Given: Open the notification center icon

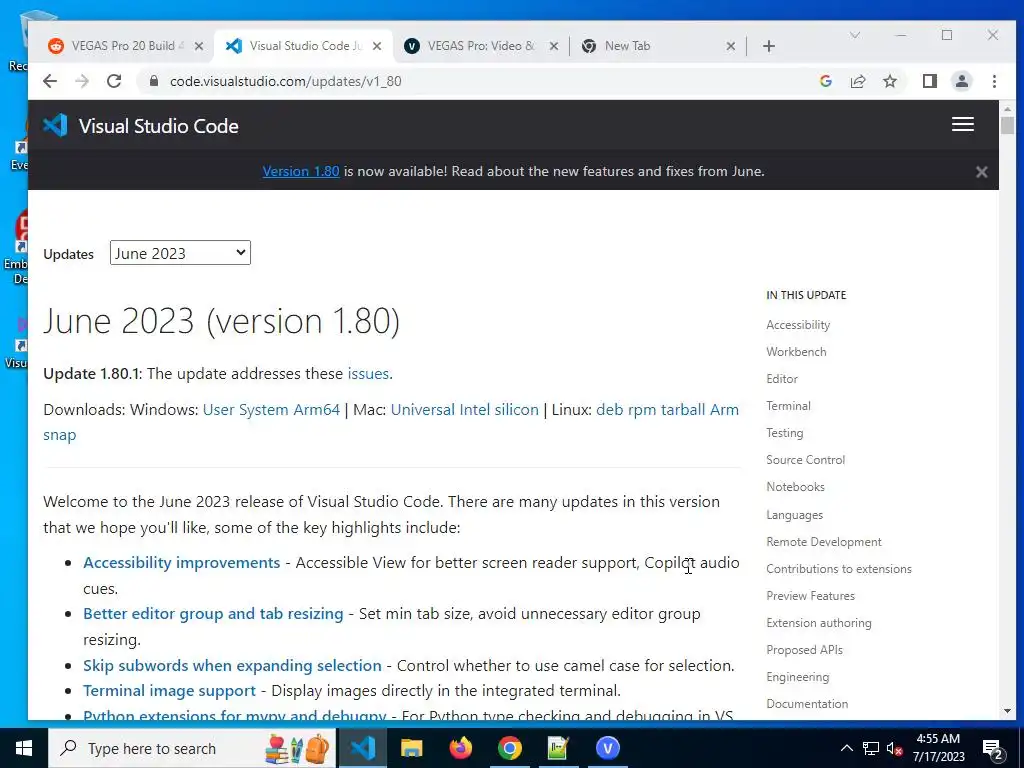Looking at the screenshot, I should 993,749.
